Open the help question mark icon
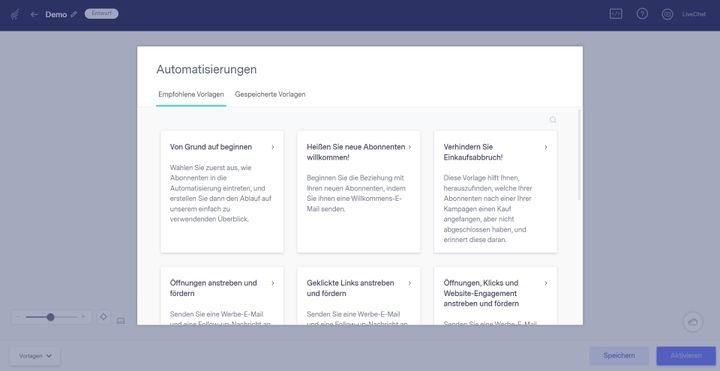The height and width of the screenshot is (371, 720). (x=642, y=14)
